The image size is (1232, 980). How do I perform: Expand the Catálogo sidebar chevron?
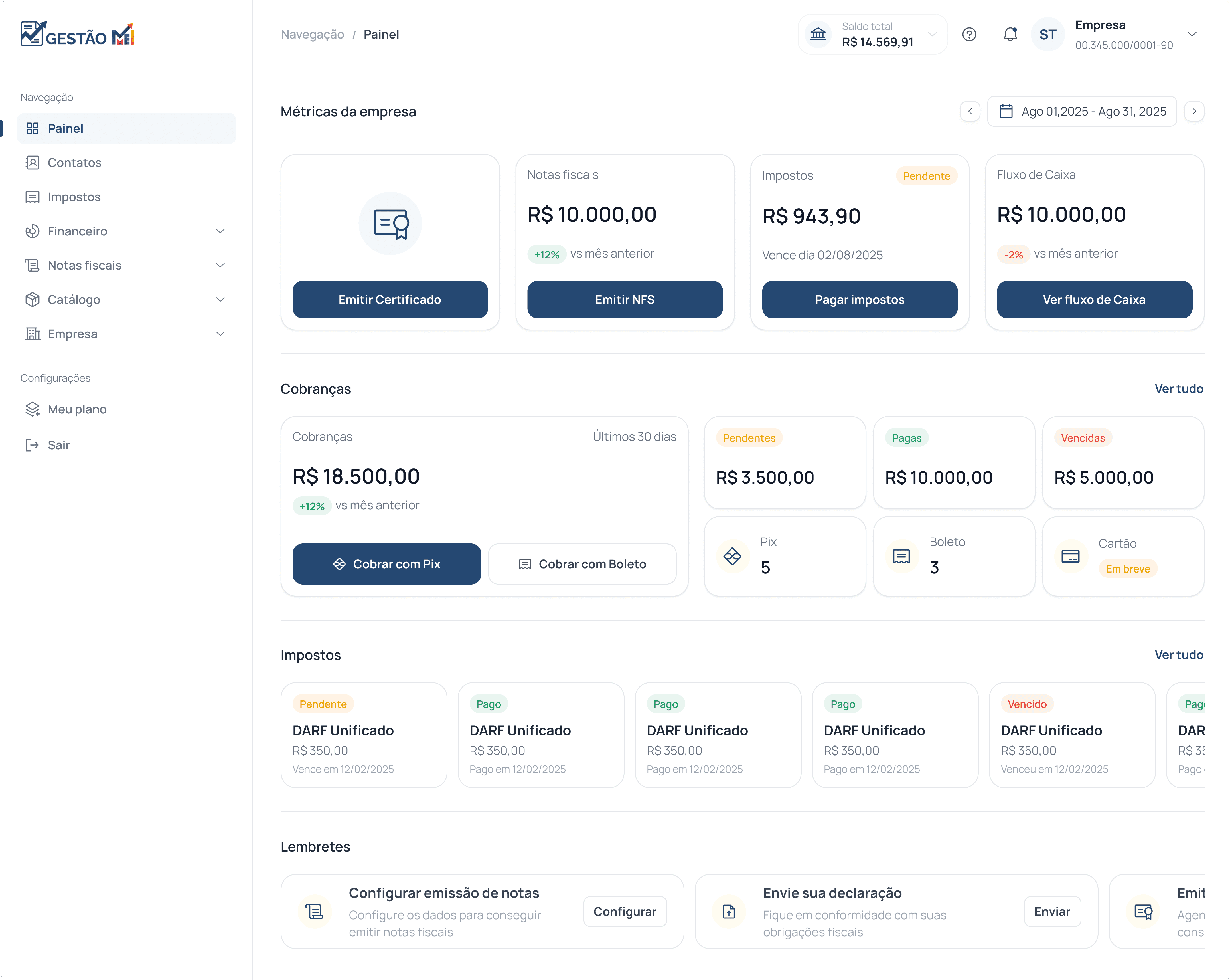coord(220,300)
